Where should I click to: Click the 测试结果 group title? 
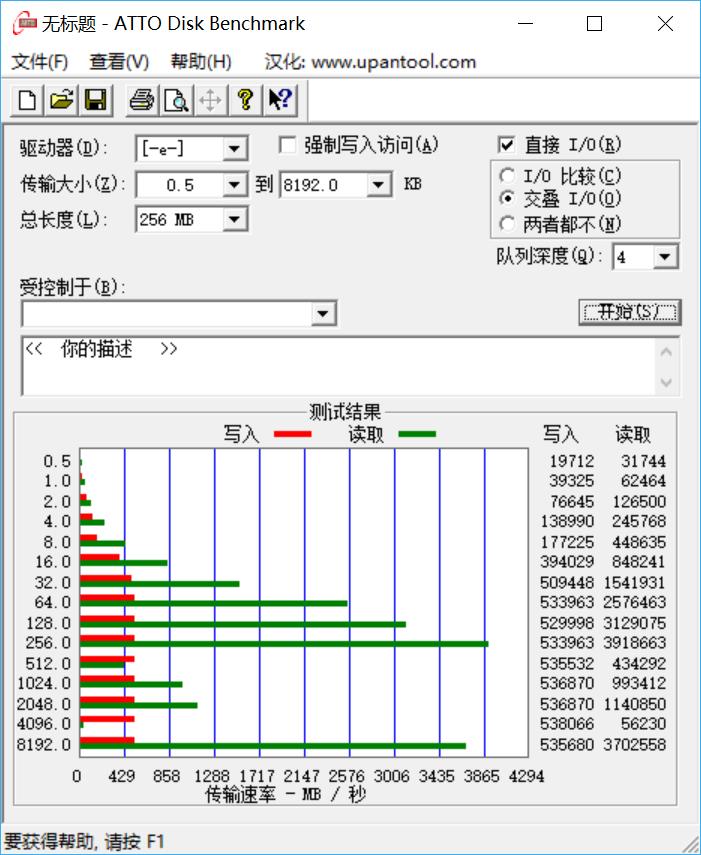tap(345, 412)
